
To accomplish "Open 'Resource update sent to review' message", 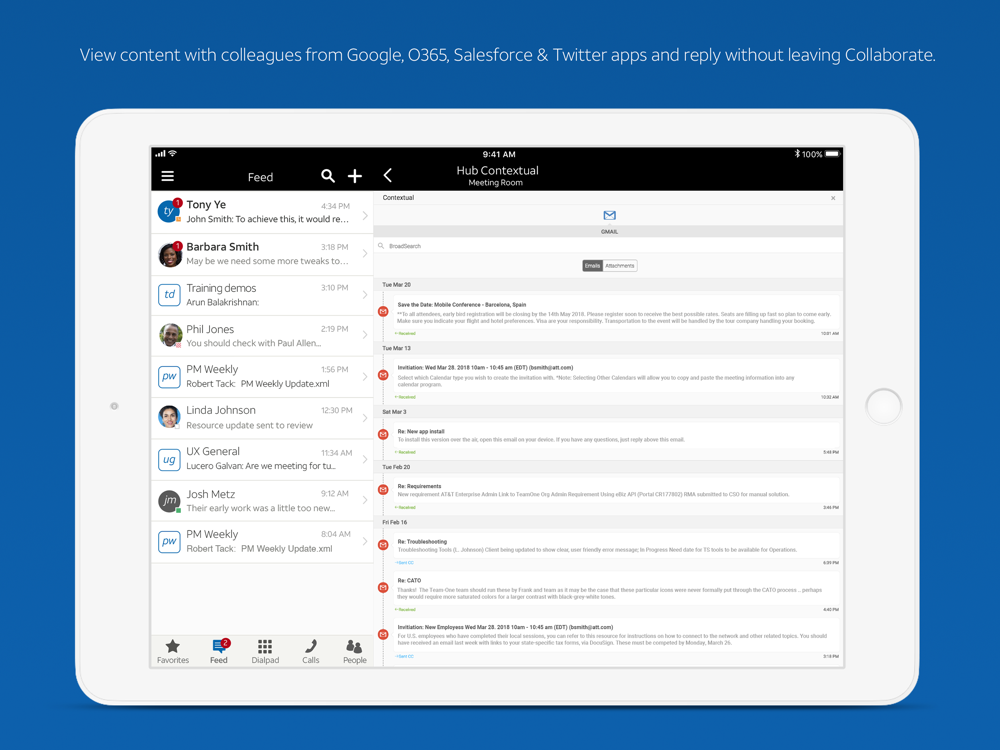I will tap(249, 425).
